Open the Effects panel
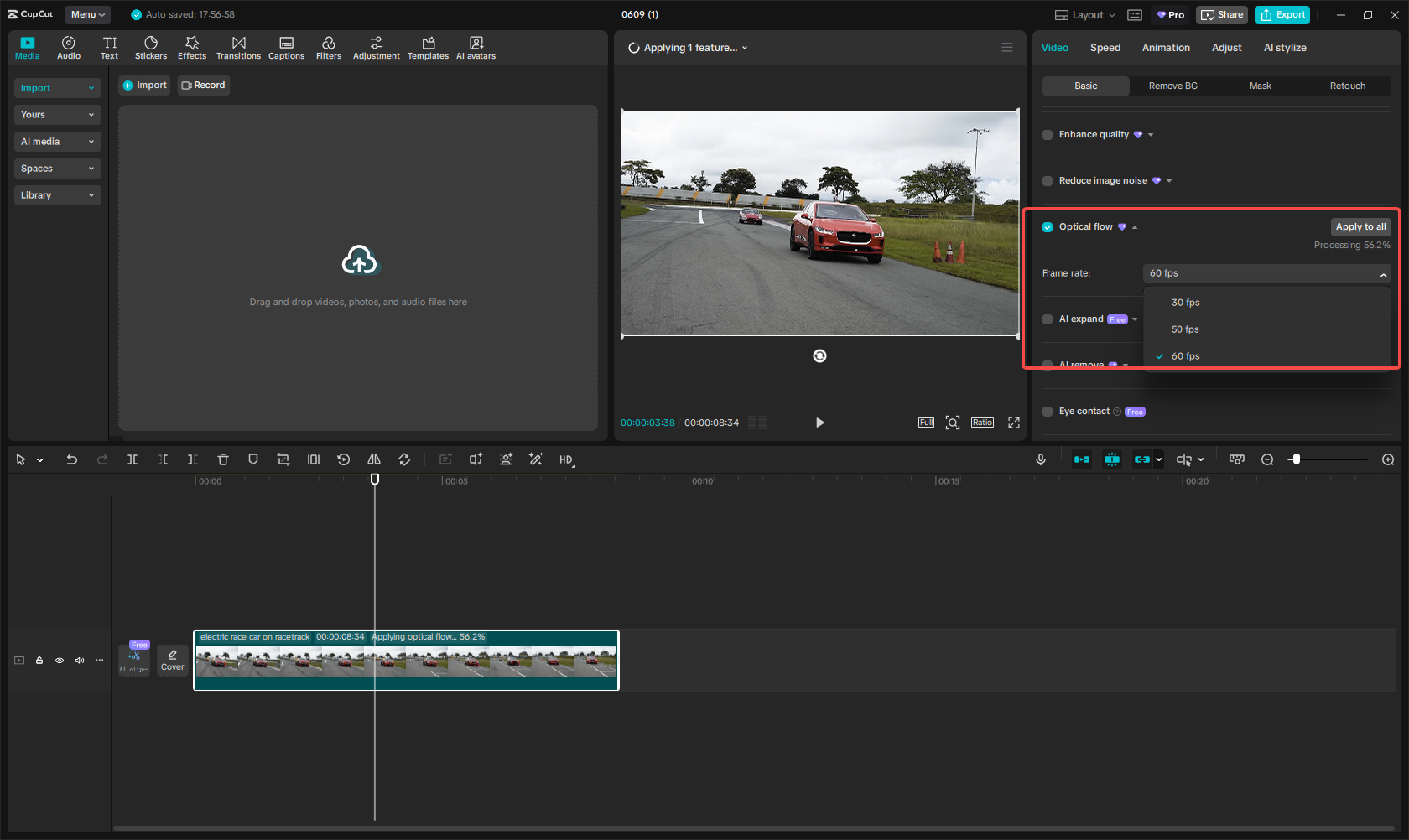The height and width of the screenshot is (840, 1409). pos(192,47)
